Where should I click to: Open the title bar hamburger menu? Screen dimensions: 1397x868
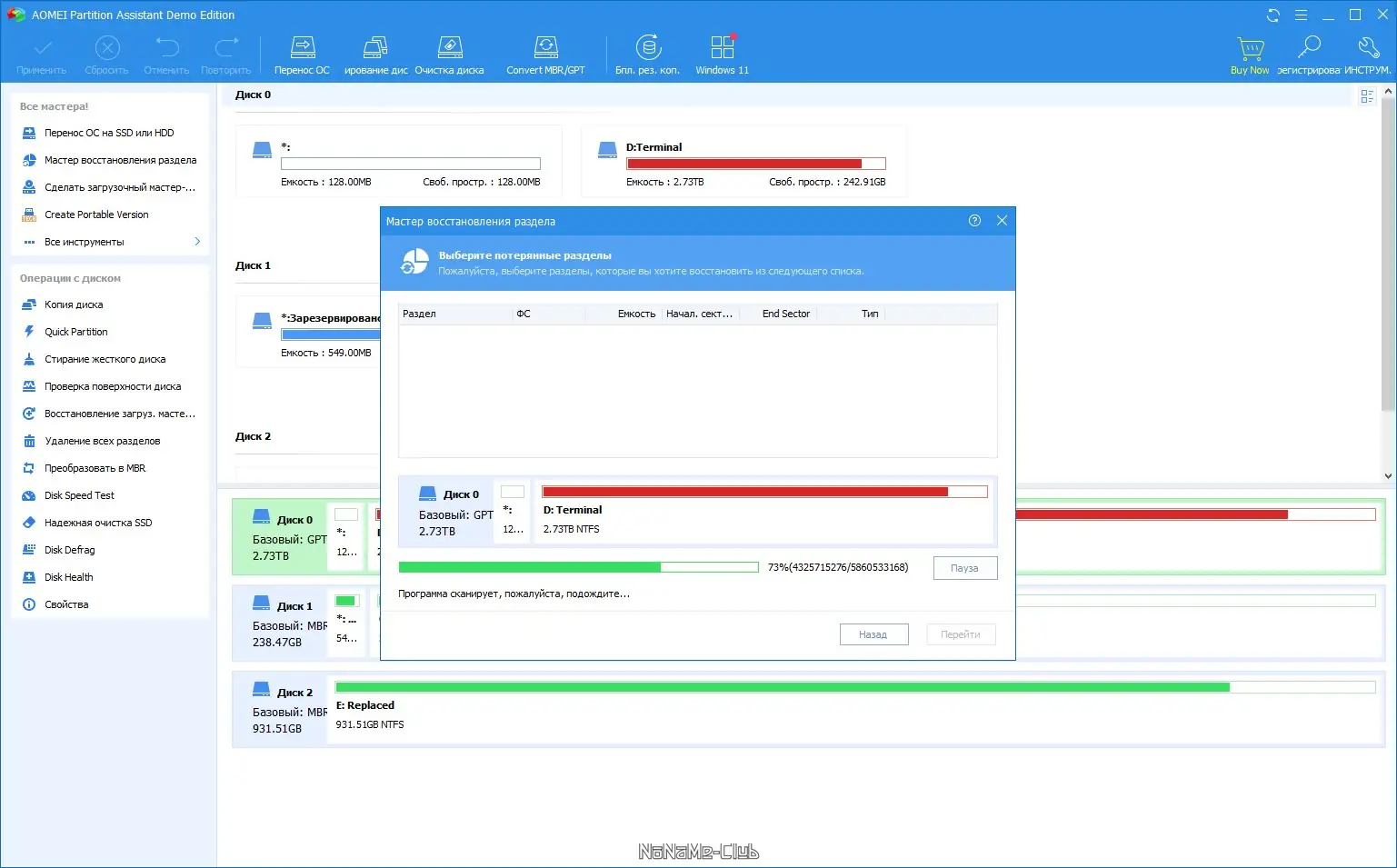point(1301,15)
